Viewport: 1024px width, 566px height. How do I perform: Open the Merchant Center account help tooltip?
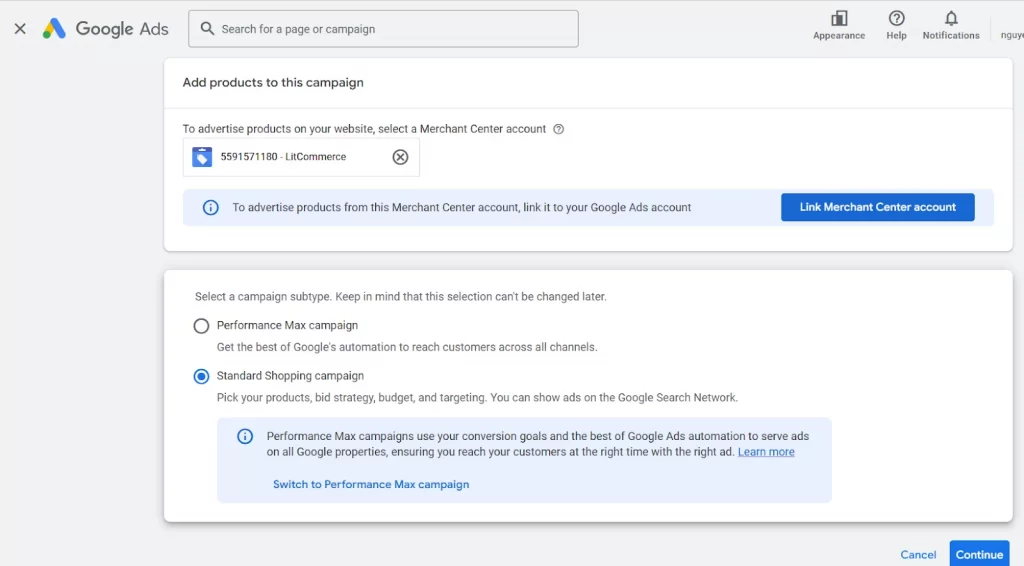558,129
